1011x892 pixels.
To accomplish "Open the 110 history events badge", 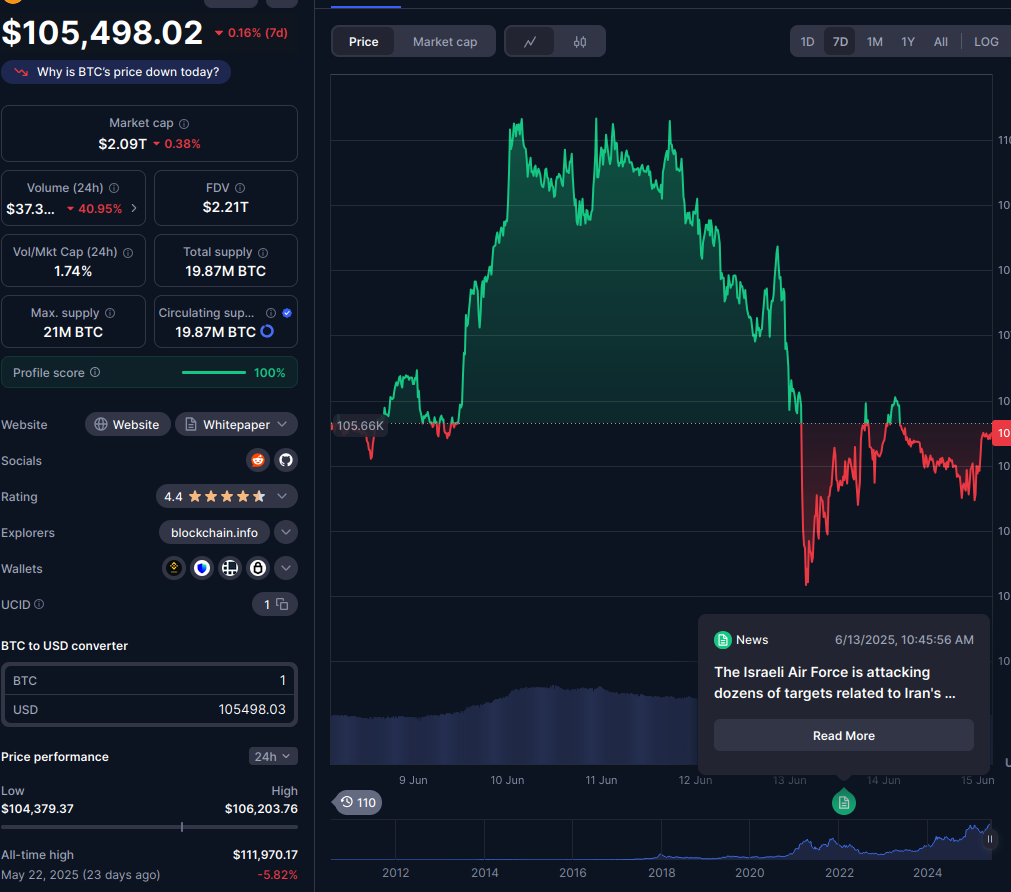I will pos(358,802).
